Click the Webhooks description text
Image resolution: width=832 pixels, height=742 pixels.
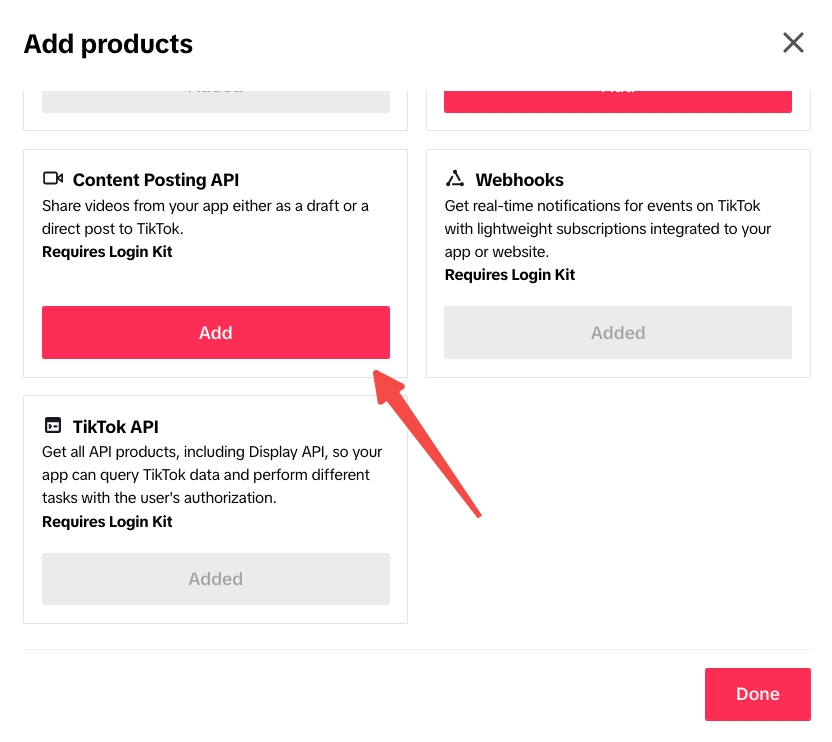[607, 228]
